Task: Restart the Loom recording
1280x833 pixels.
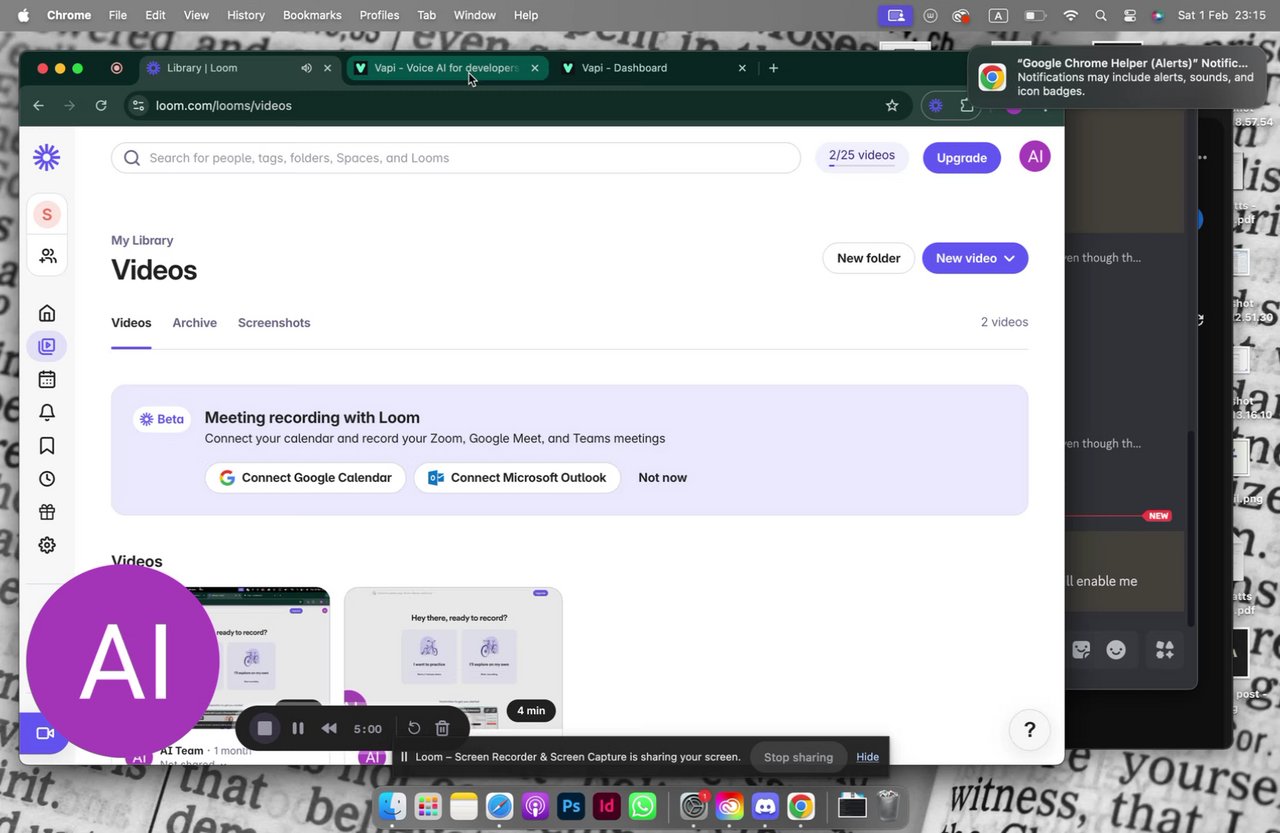Action: click(414, 728)
